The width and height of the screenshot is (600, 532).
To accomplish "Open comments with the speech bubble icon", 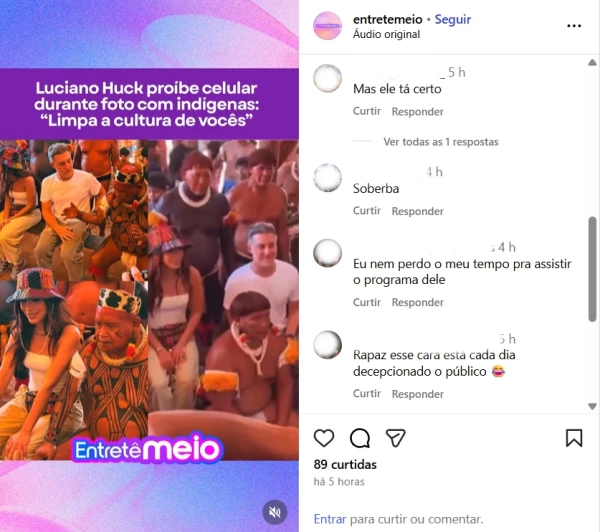I will coord(360,438).
